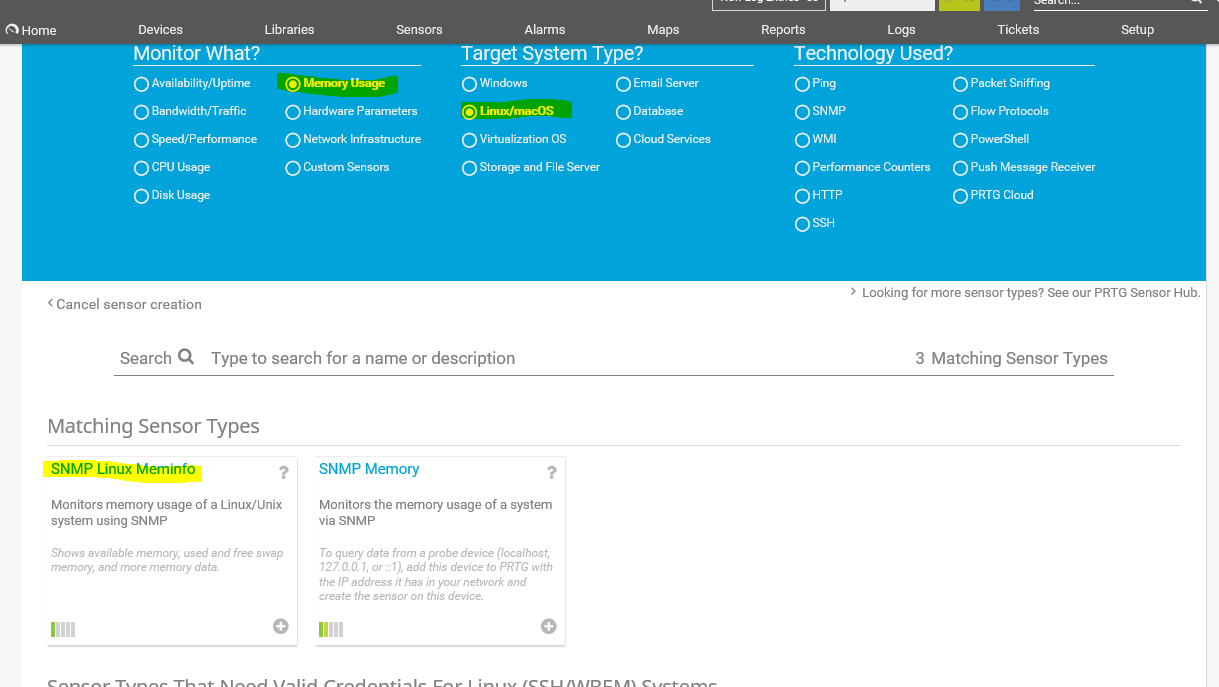1219x687 pixels.
Task: Select the Availability/Uptime radio button
Action: click(141, 84)
